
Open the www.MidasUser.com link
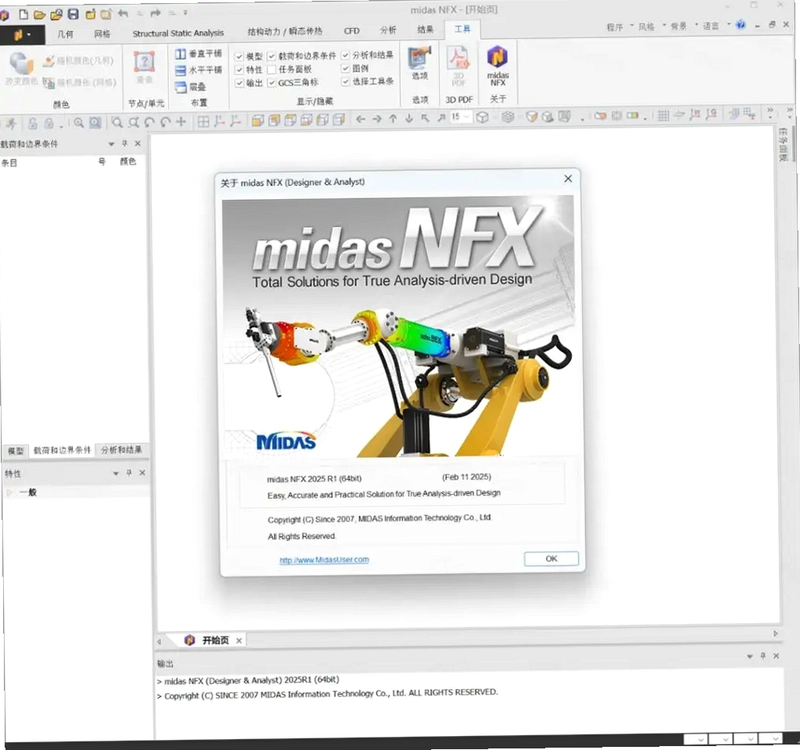(324, 560)
